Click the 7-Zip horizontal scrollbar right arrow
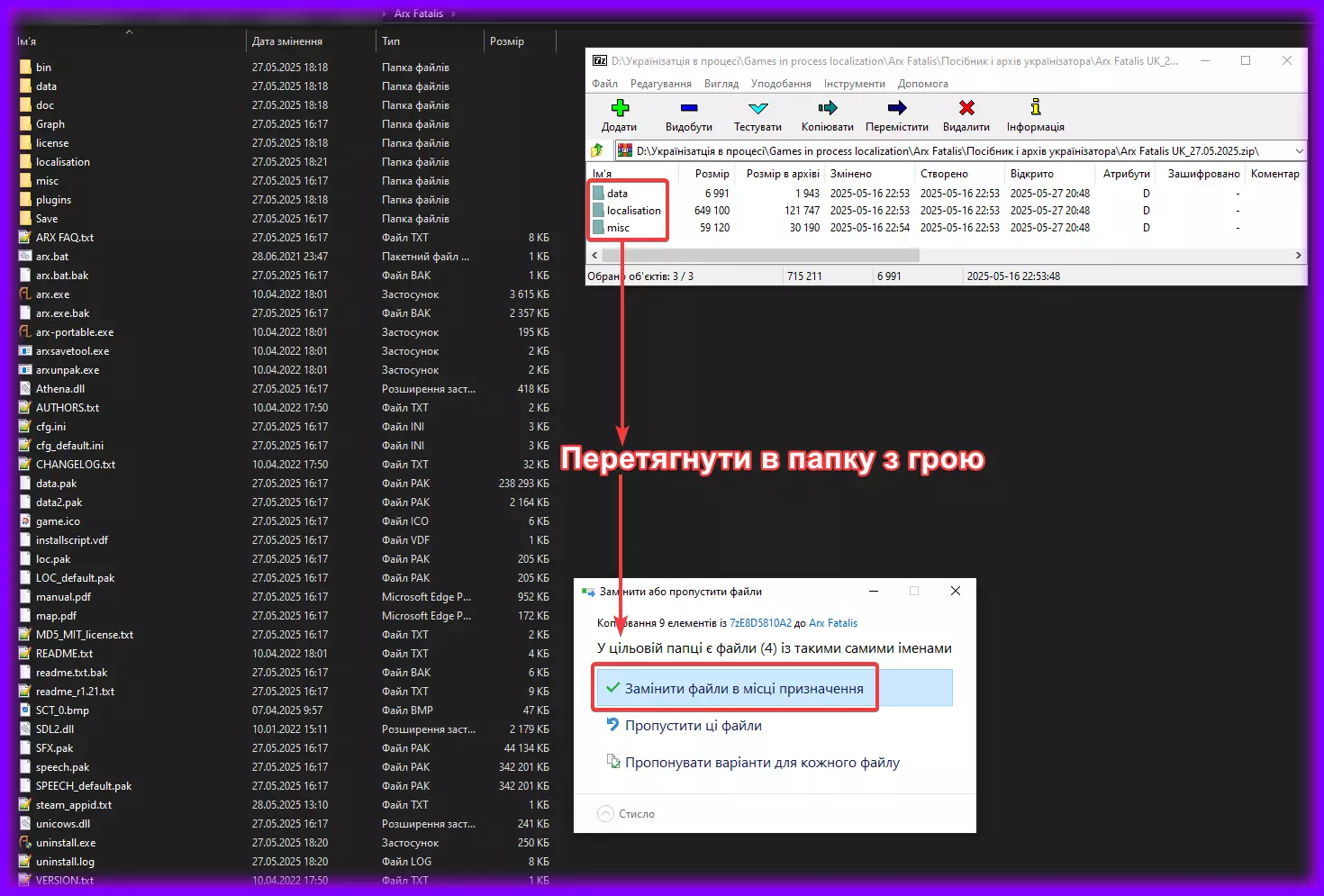The width and height of the screenshot is (1324, 896). [1298, 256]
